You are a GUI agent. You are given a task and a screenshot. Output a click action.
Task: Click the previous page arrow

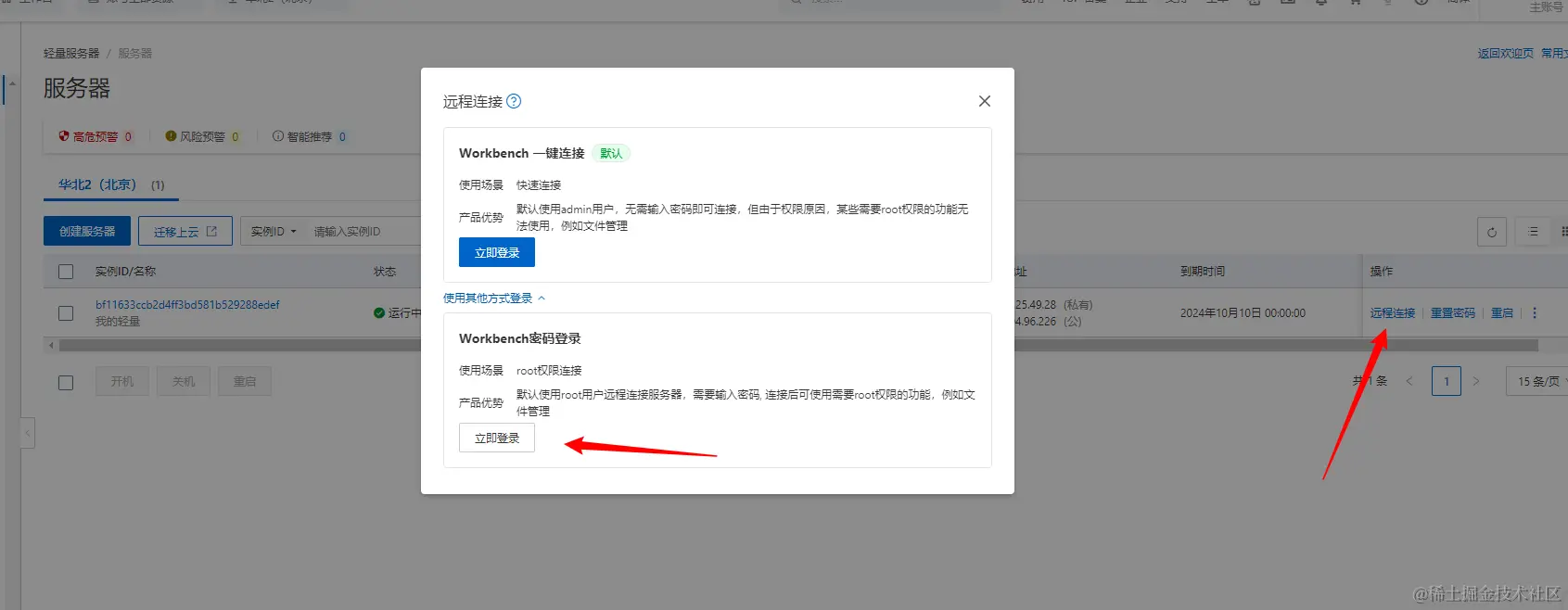pyautogui.click(x=1409, y=381)
